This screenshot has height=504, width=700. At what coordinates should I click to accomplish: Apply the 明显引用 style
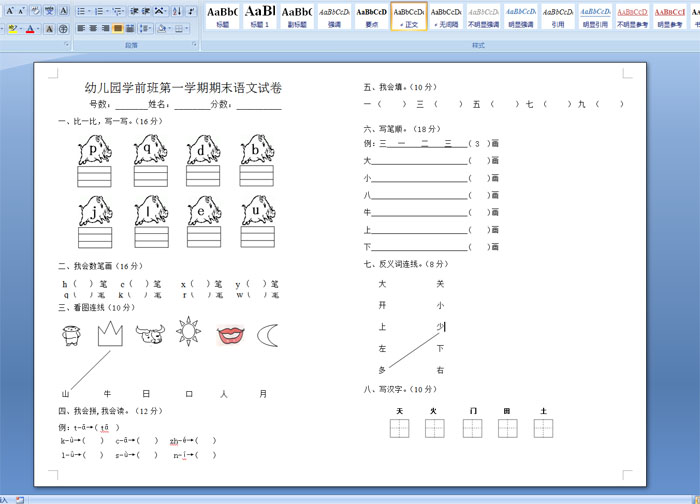point(596,17)
